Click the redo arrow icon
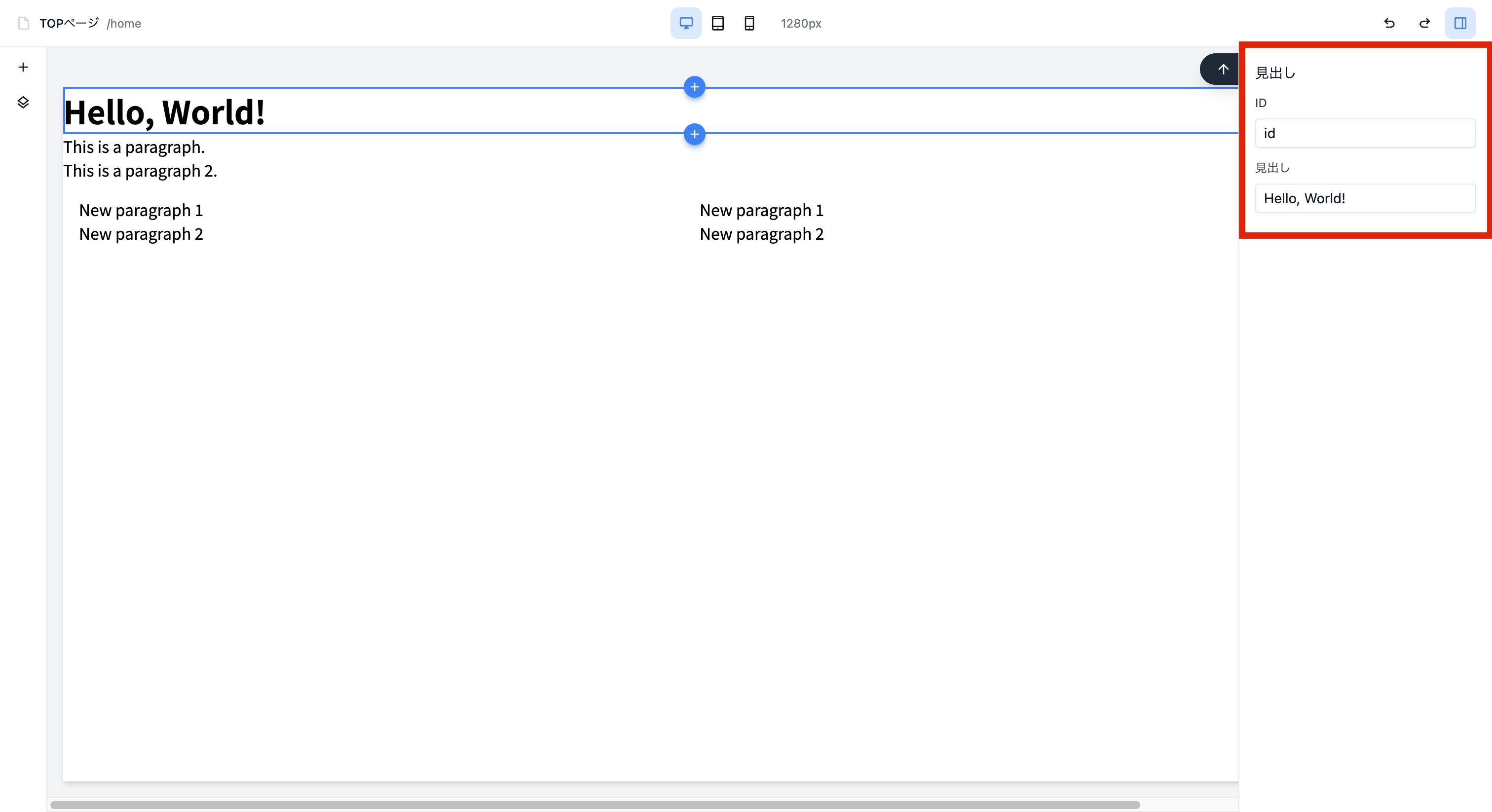The width and height of the screenshot is (1492, 812). [x=1424, y=23]
